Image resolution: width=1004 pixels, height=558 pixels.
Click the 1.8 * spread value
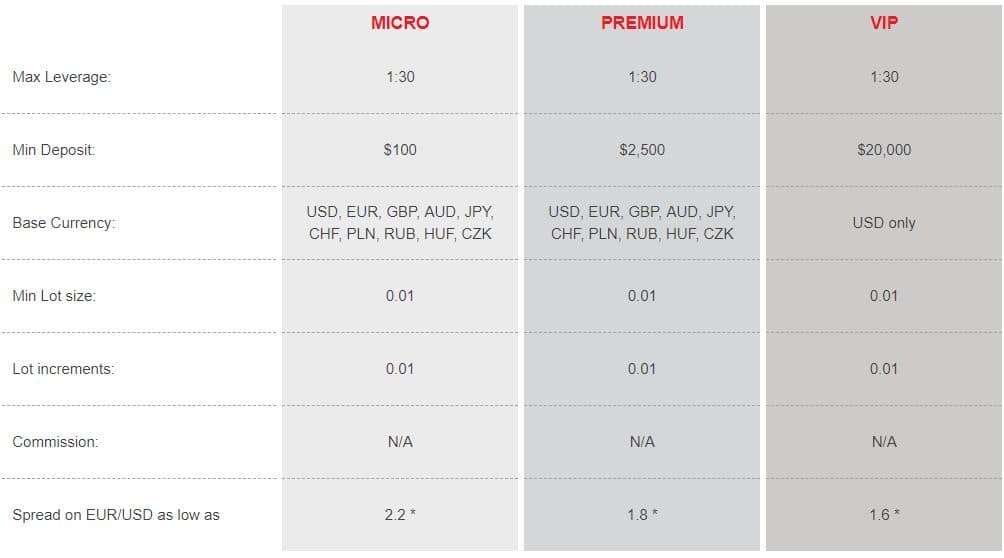[x=642, y=515]
